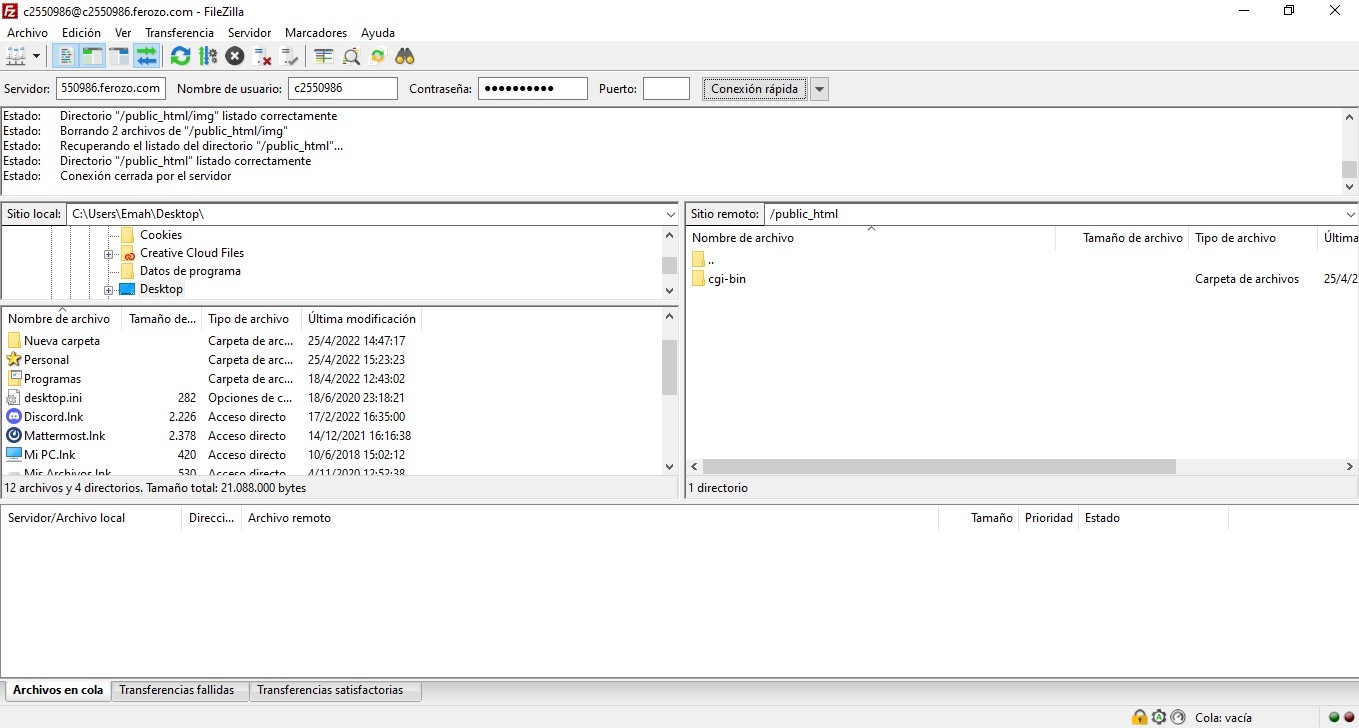1359x728 pixels.
Task: Open the Transferencia menu
Action: tap(179, 33)
